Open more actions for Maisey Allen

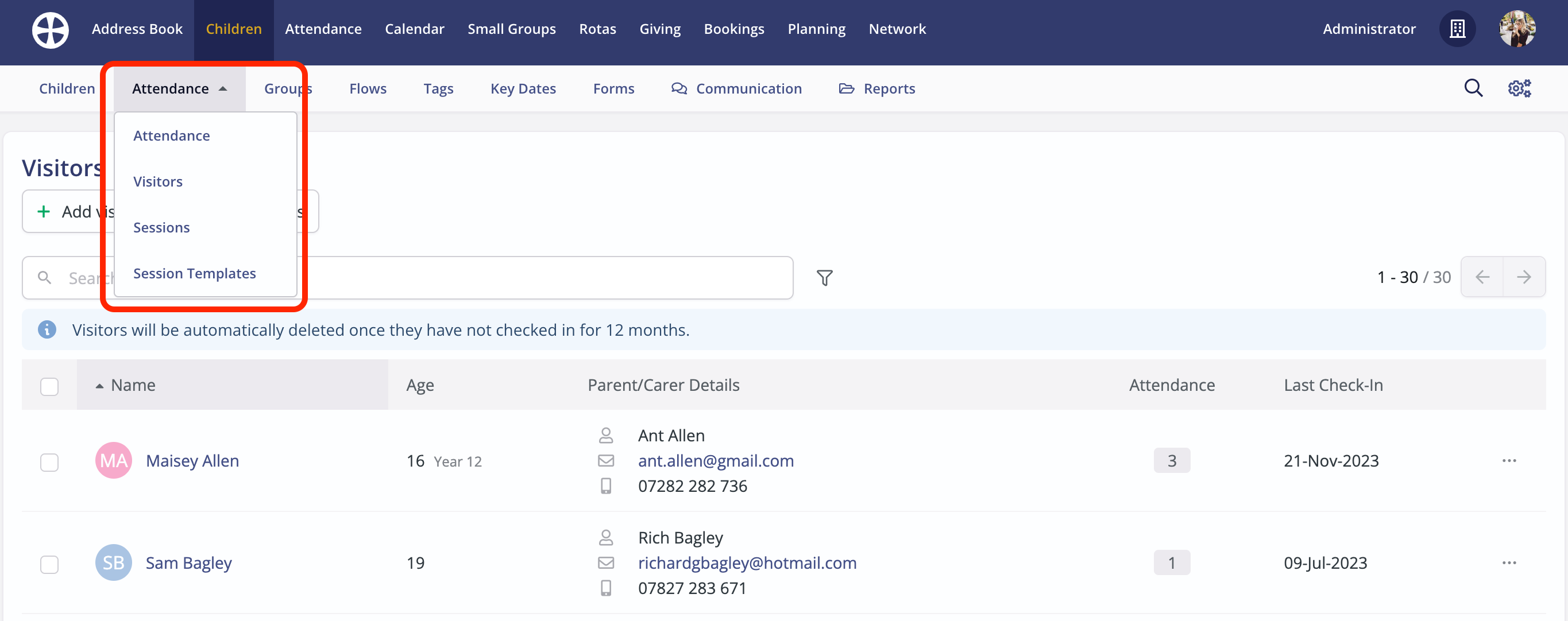[x=1509, y=461]
